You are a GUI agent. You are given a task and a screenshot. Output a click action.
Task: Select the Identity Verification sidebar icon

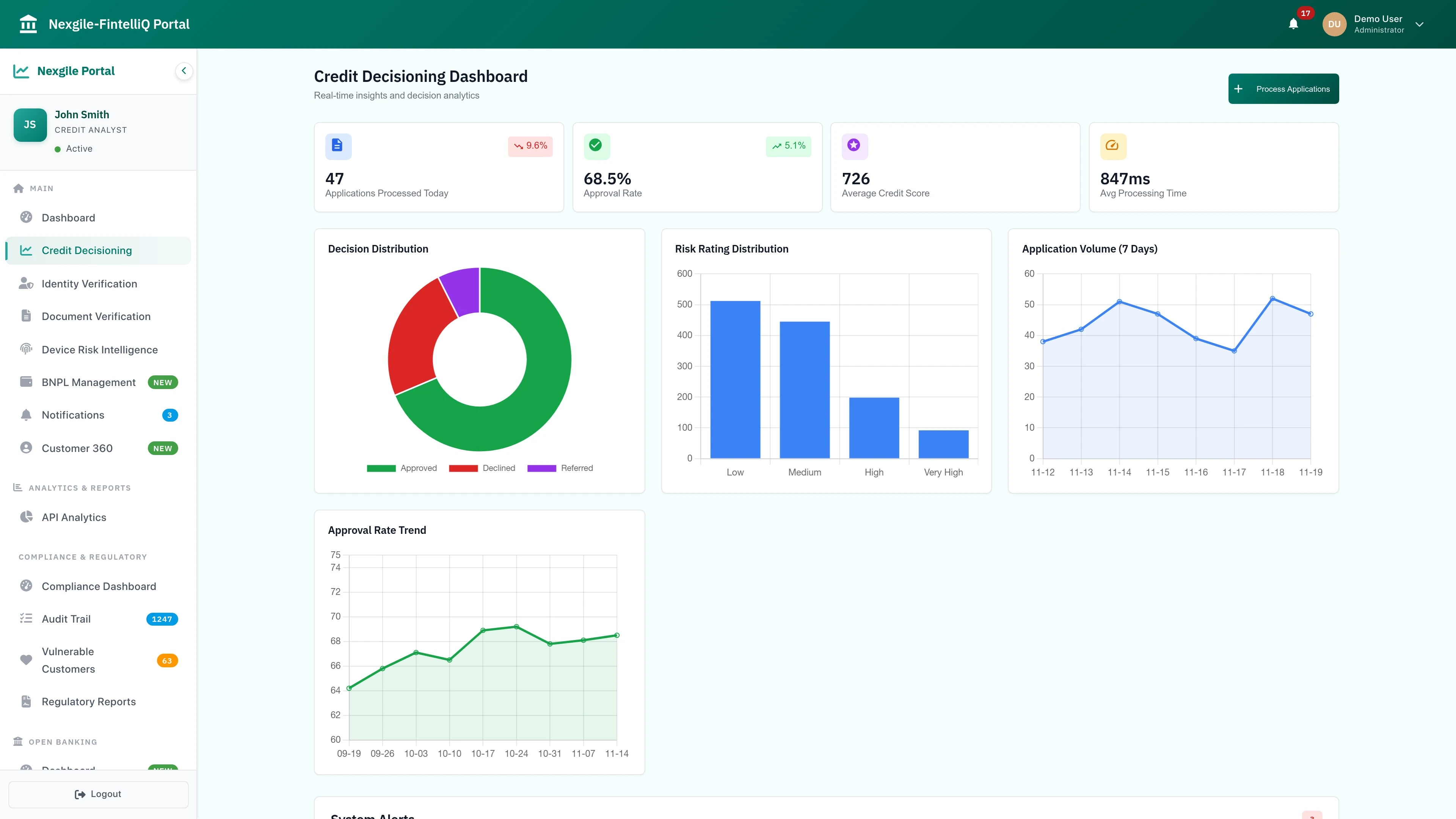tap(26, 283)
